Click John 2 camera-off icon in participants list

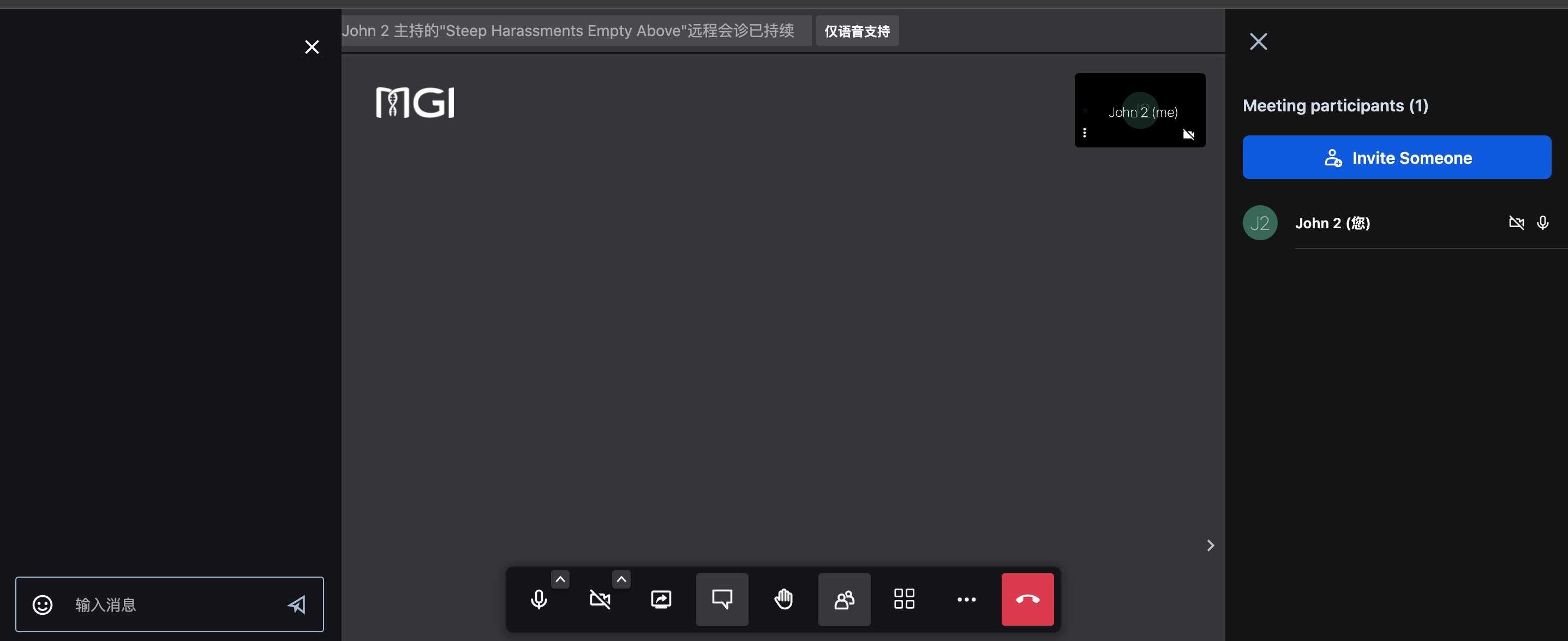1516,223
